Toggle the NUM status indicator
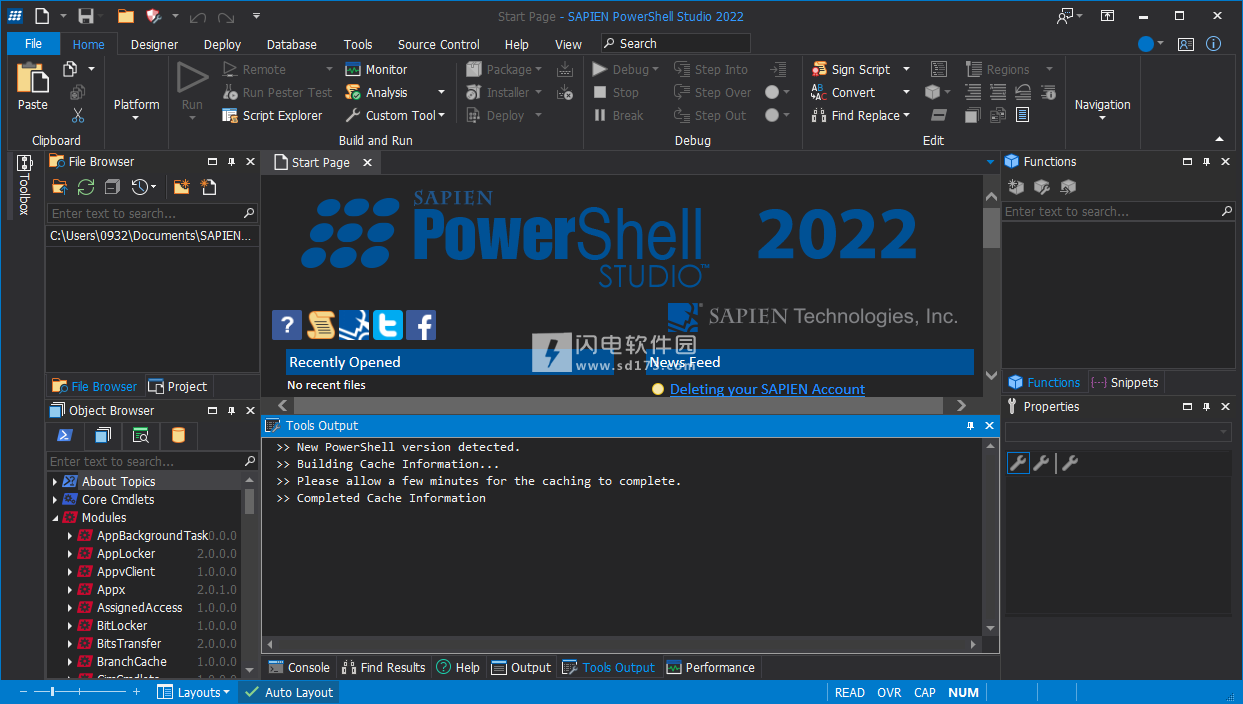1243x704 pixels. pyautogui.click(x=963, y=692)
